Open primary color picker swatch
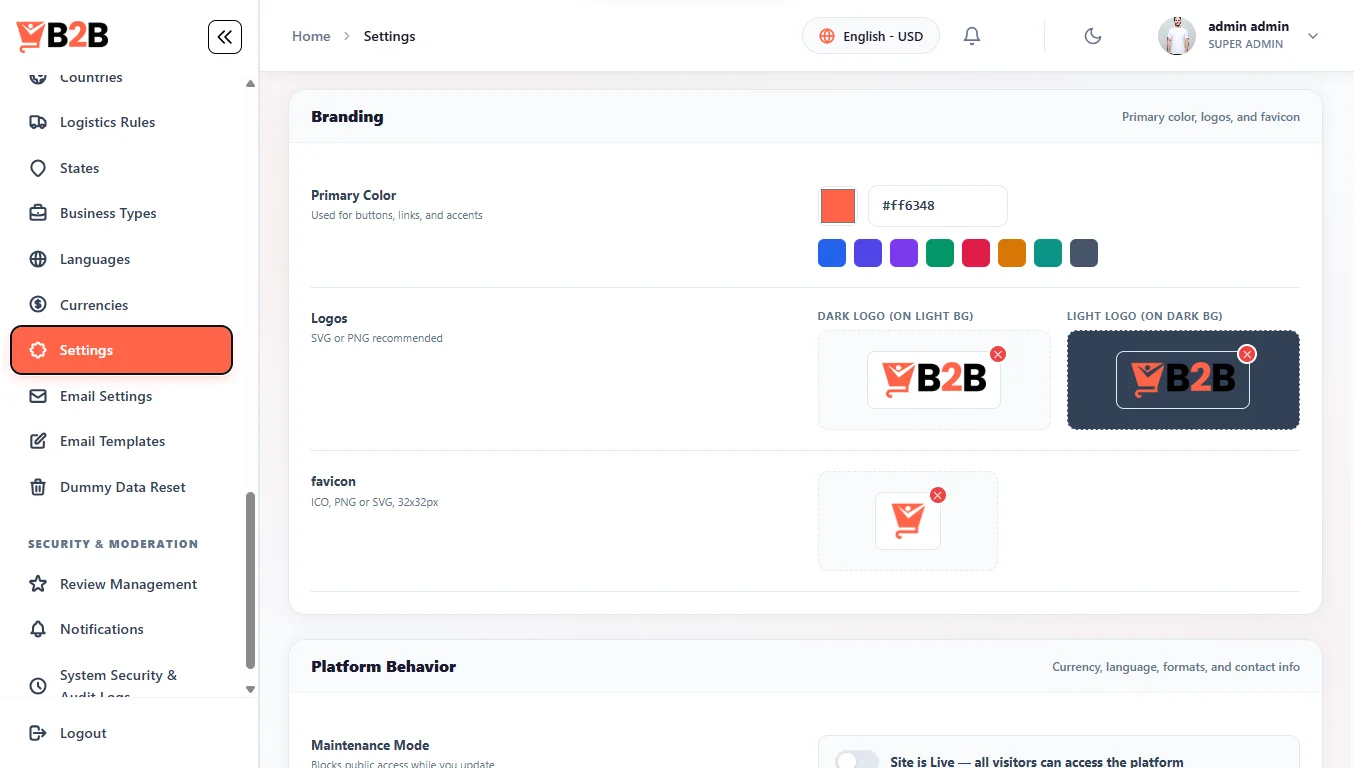The height and width of the screenshot is (768, 1354). click(x=838, y=206)
